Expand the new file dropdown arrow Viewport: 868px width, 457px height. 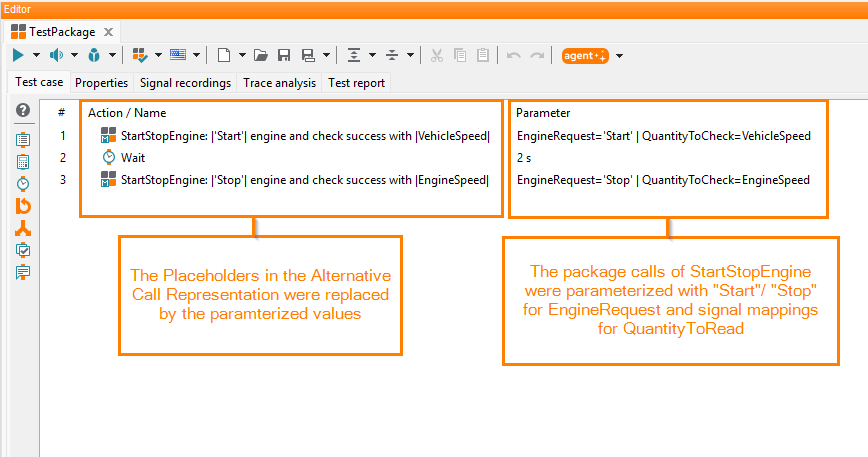tap(242, 55)
